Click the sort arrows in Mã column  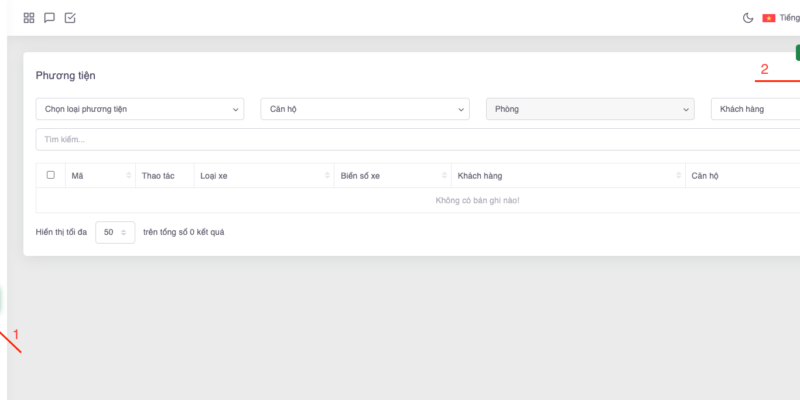[129, 176]
